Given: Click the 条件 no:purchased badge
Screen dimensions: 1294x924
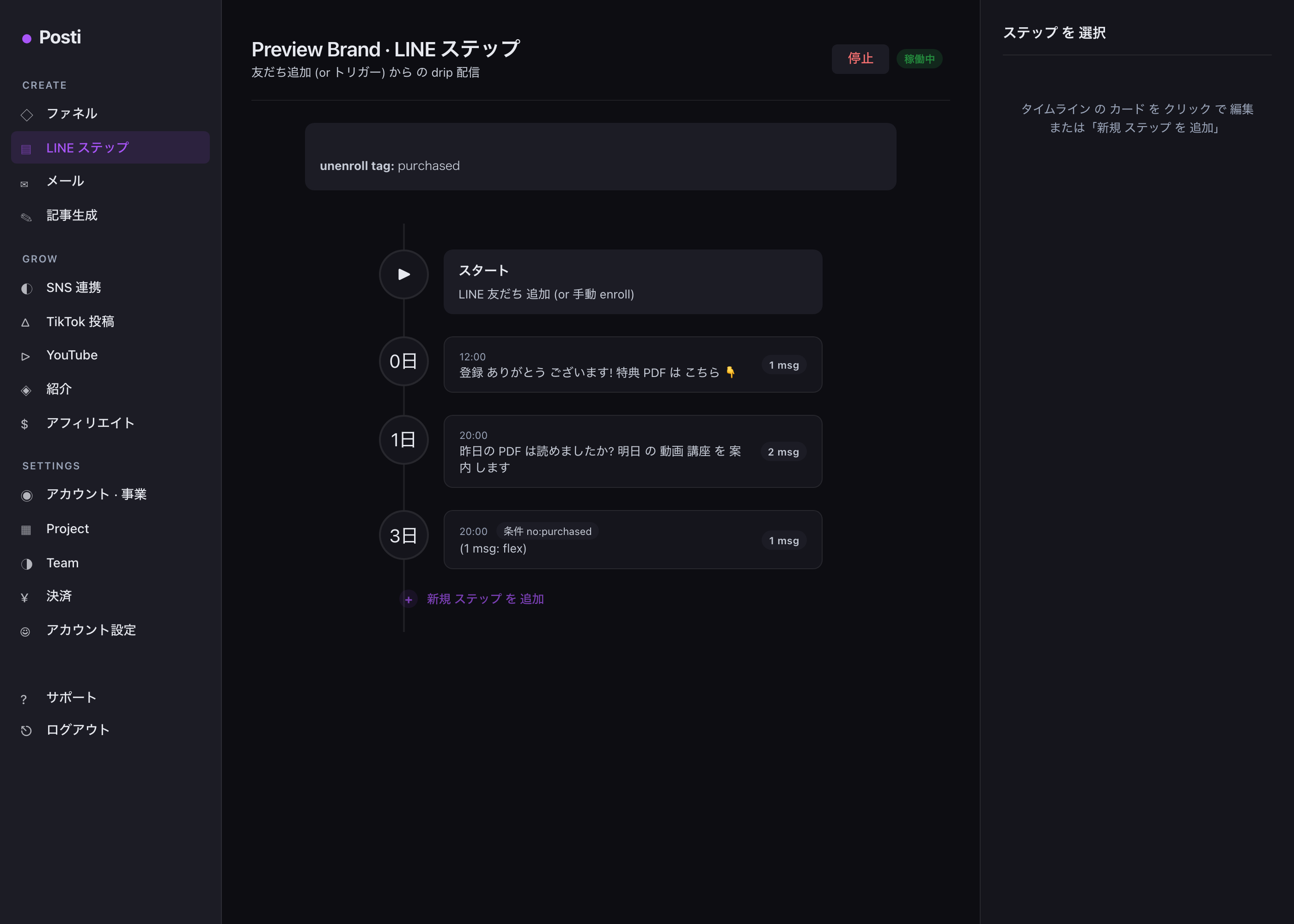Looking at the screenshot, I should point(548,531).
